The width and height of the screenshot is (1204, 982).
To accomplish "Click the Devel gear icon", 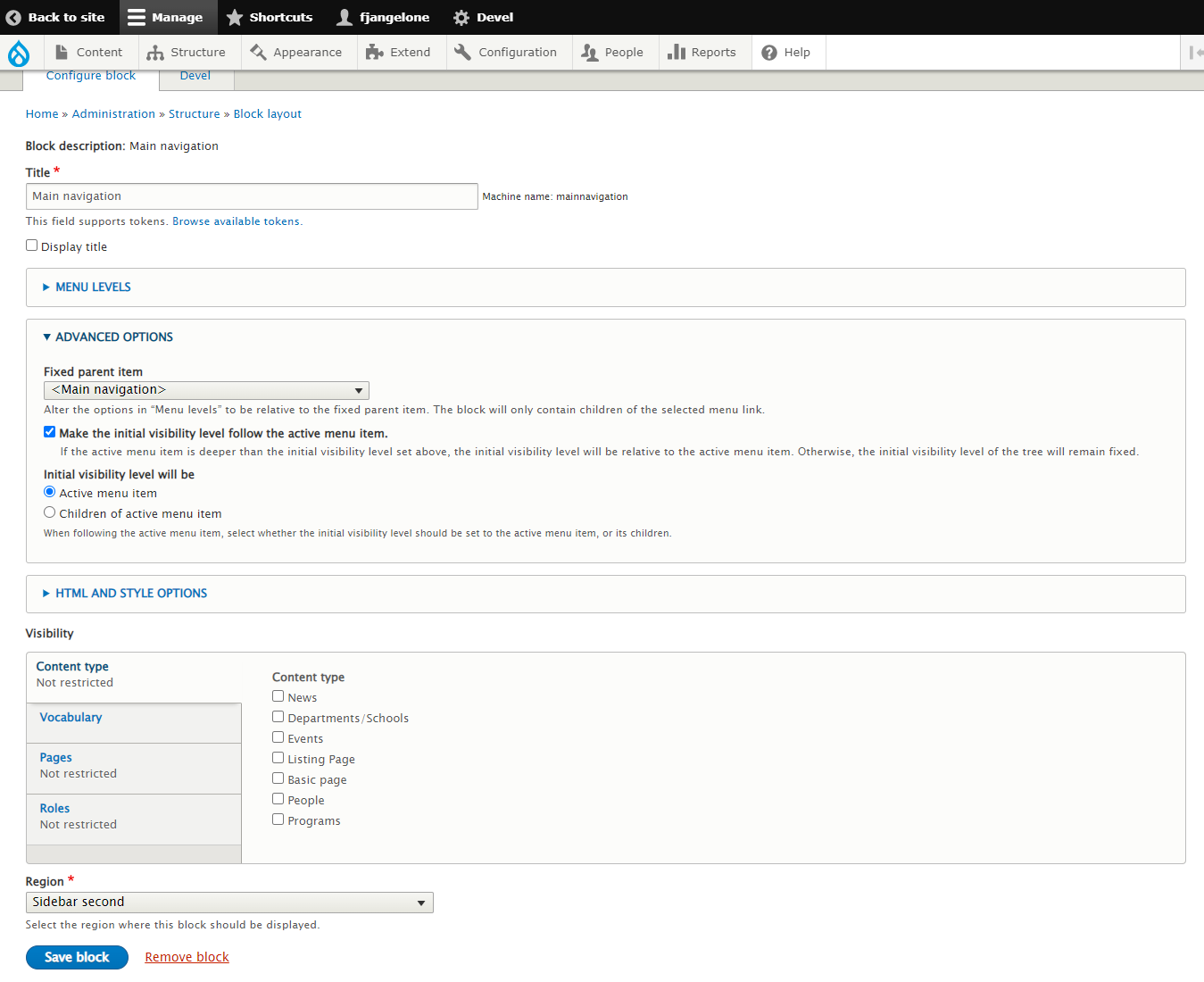I will tap(461, 17).
